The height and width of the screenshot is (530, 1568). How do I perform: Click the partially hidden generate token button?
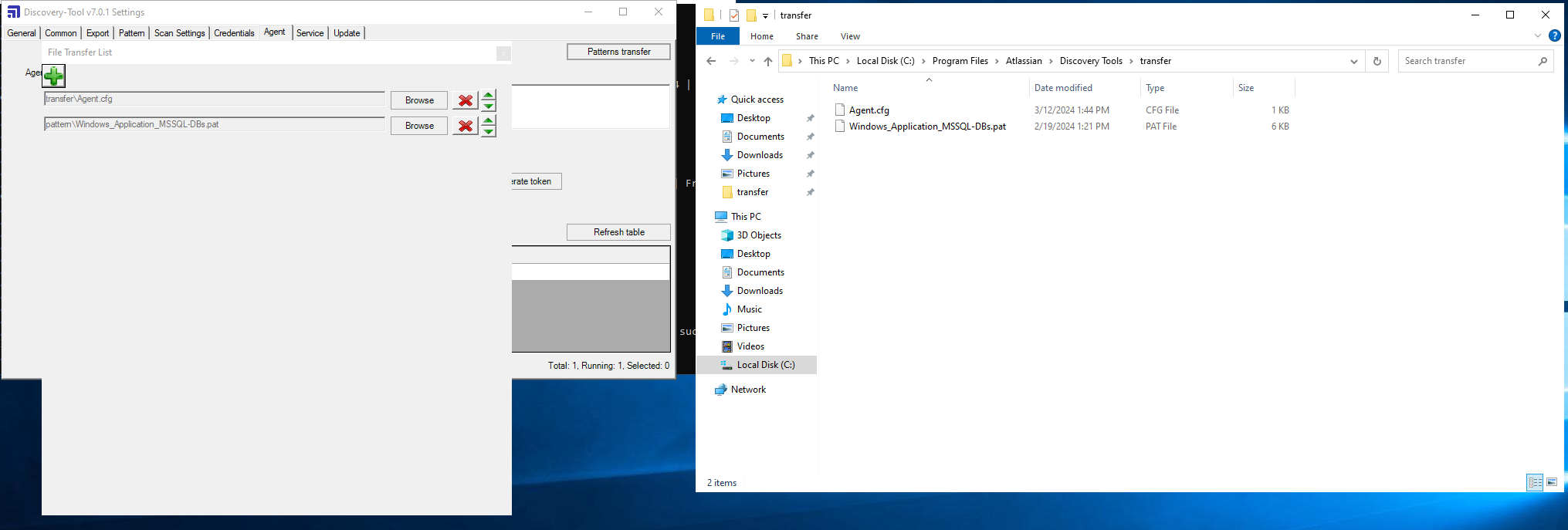tap(536, 181)
